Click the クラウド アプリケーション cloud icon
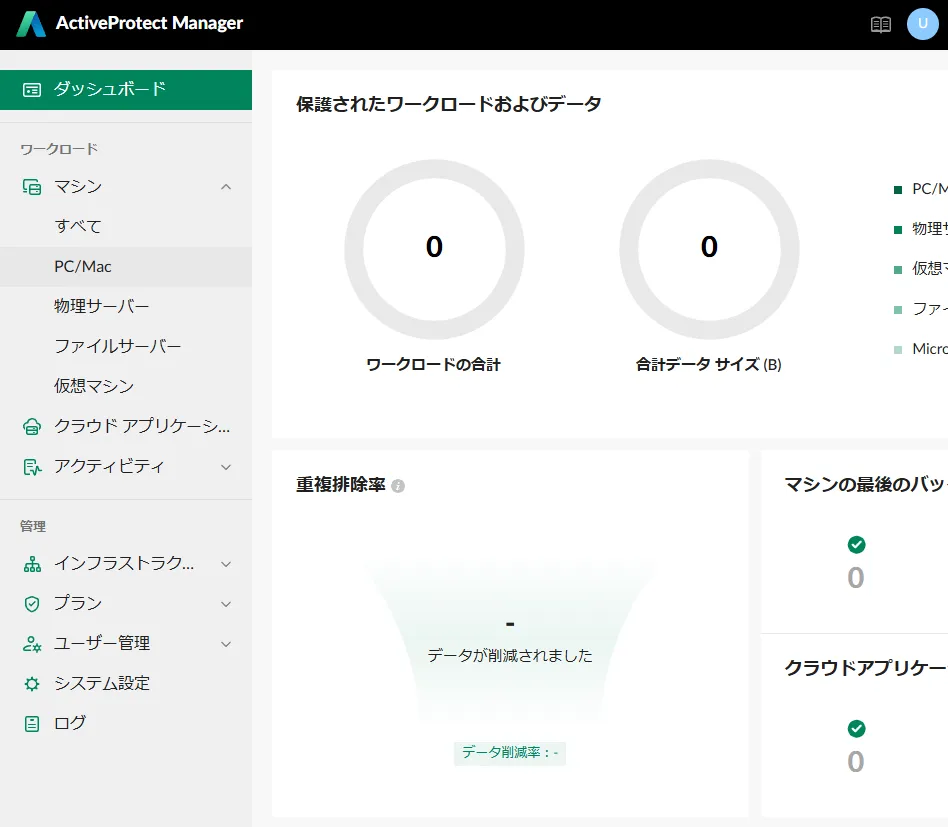948x827 pixels. 31,427
